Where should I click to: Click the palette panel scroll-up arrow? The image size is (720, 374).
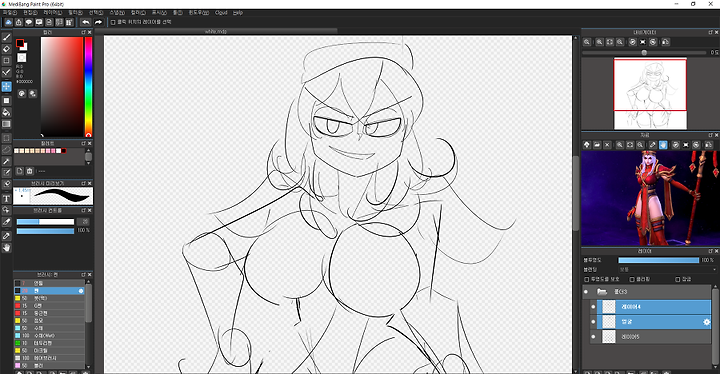pos(88,150)
